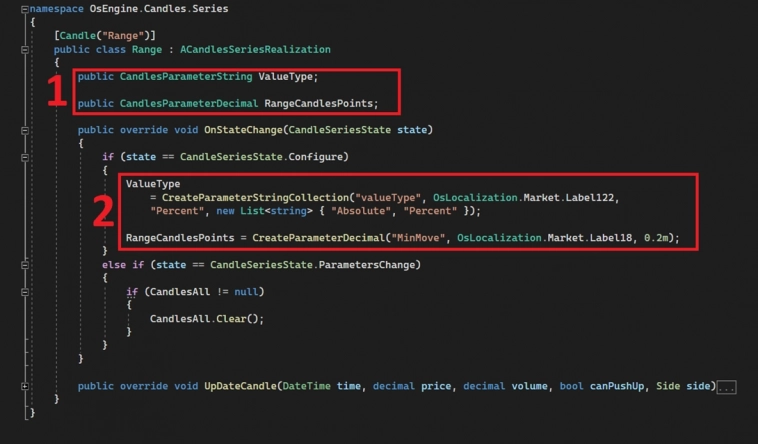Collapse the OnStateChange method

[x=25, y=130]
